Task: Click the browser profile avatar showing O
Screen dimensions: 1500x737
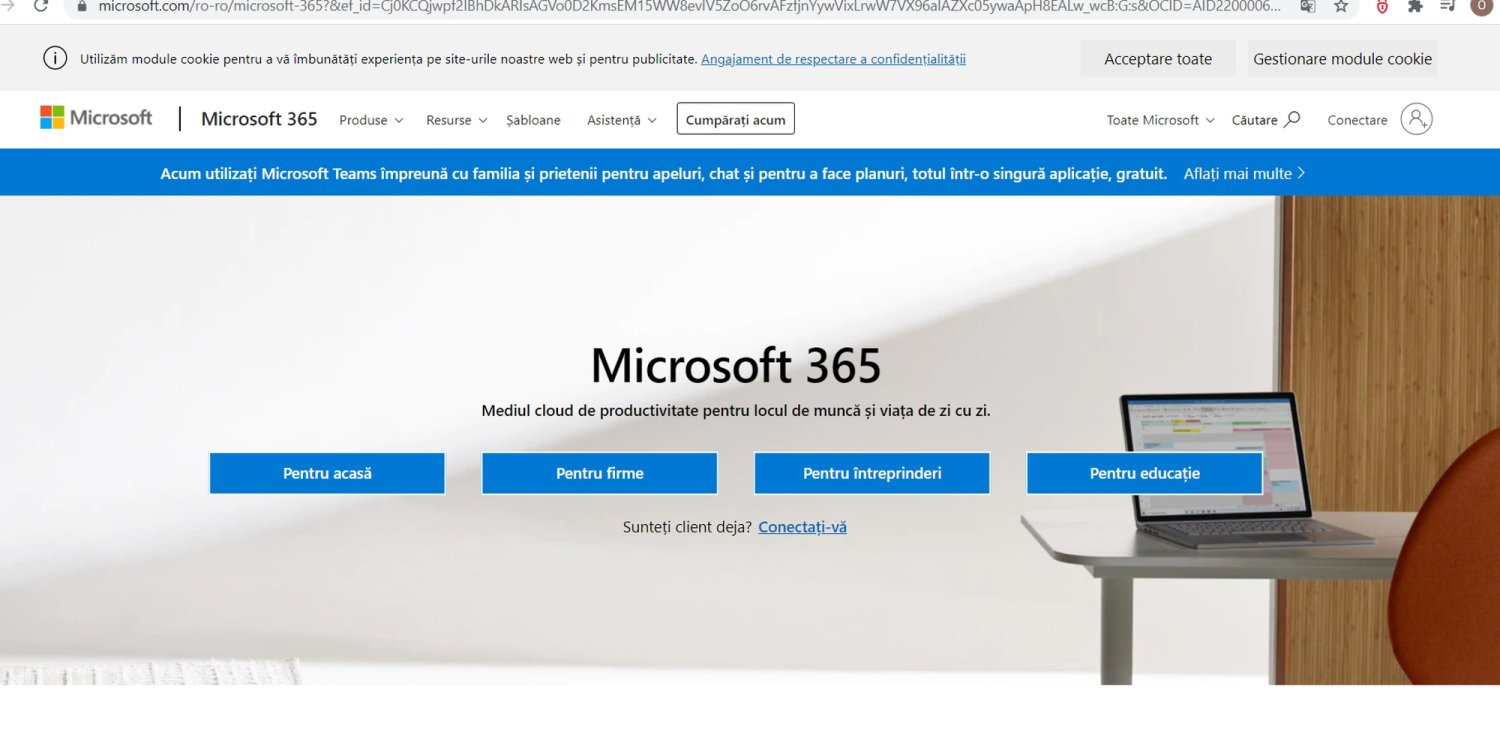Action: pos(1480,7)
